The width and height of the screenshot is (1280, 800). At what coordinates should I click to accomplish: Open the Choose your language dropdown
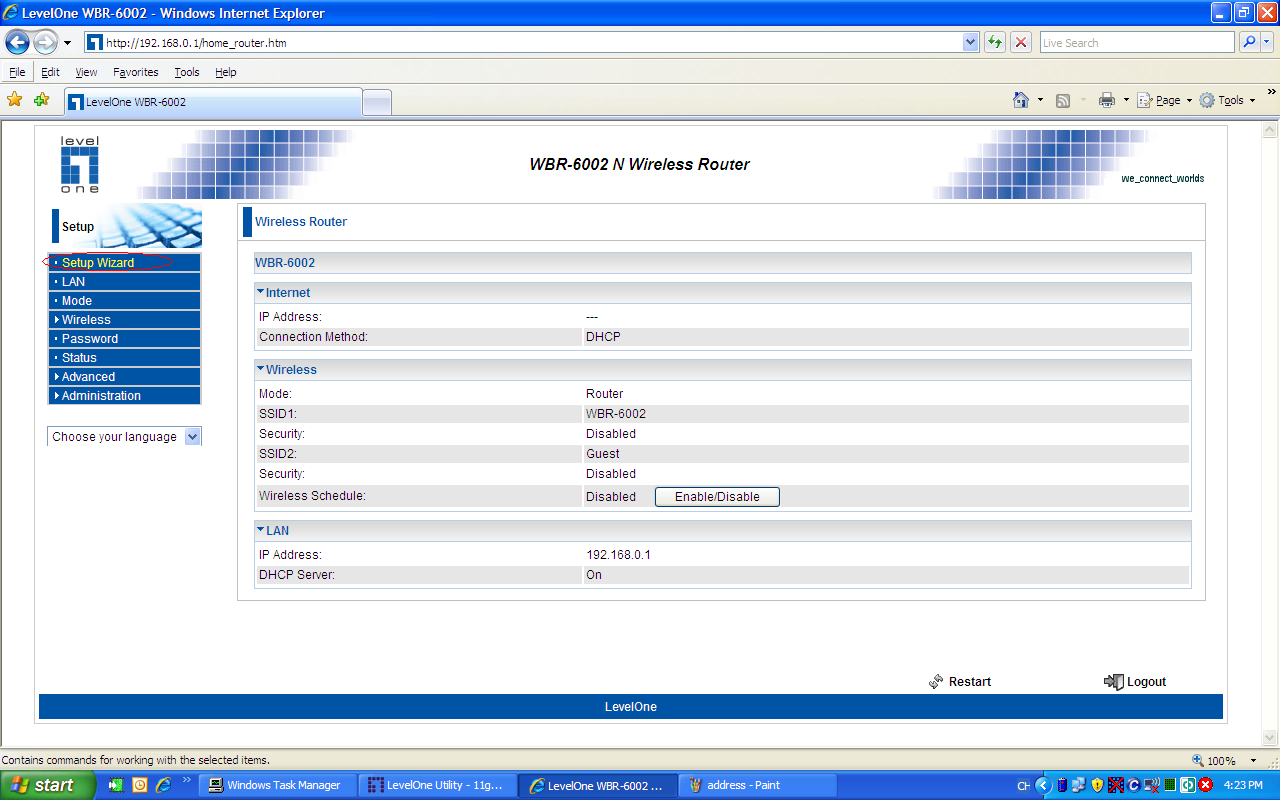coord(190,436)
